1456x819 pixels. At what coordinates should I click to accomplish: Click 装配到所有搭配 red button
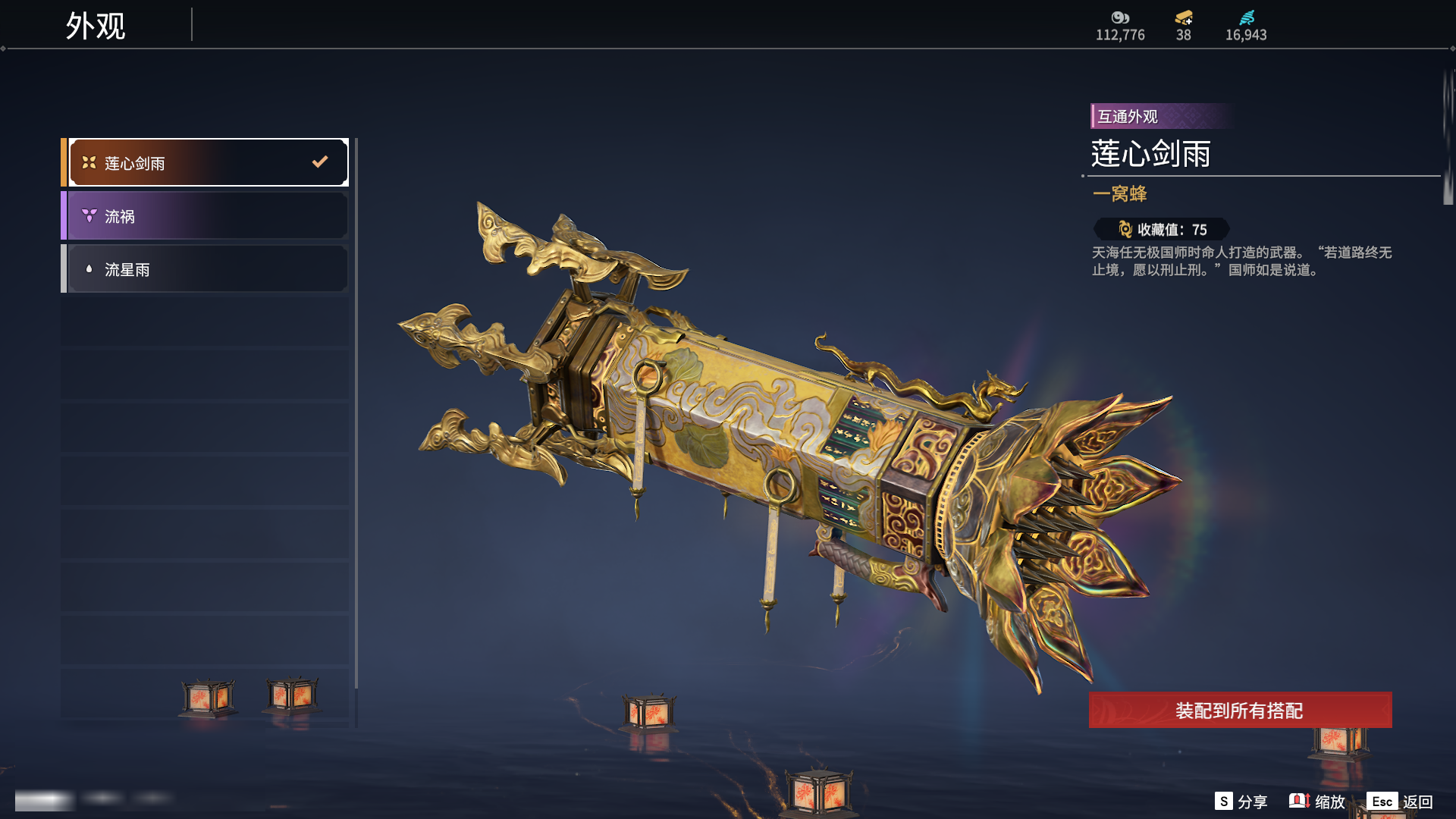click(x=1240, y=710)
